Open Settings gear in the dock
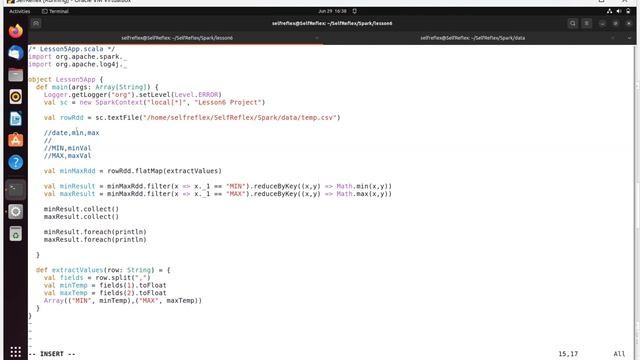This screenshot has height=360, width=640. 16,211
